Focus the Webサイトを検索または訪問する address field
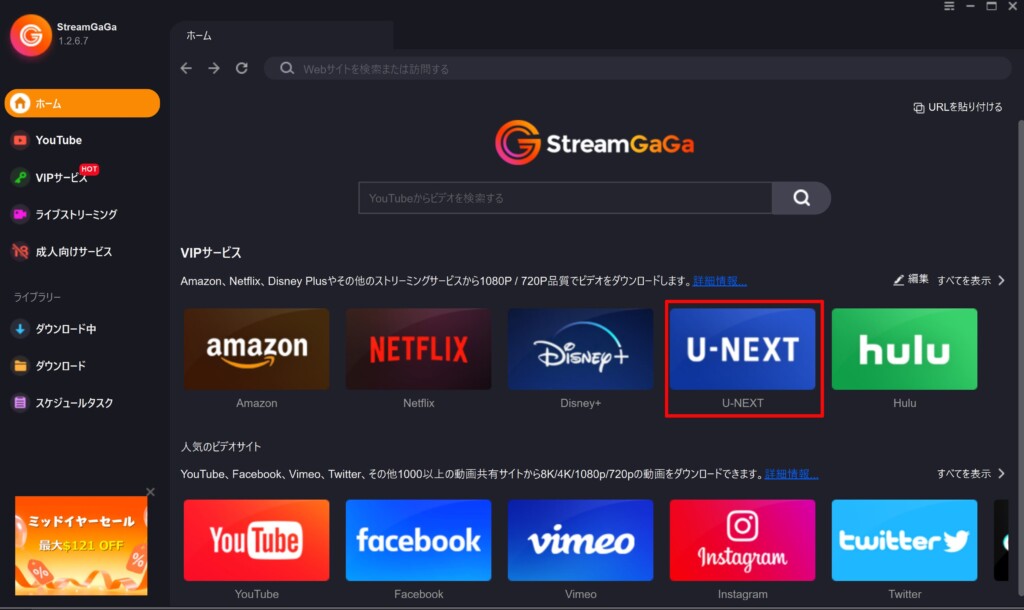The image size is (1024, 610). point(637,69)
